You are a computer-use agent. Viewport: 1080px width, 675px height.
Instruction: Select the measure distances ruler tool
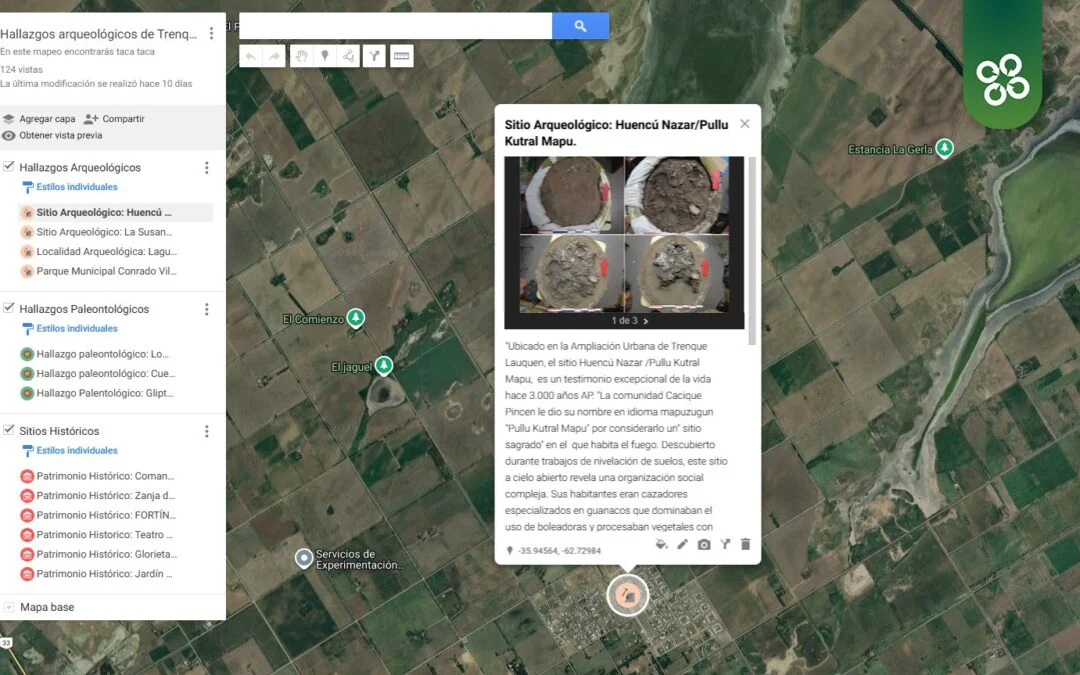point(402,56)
